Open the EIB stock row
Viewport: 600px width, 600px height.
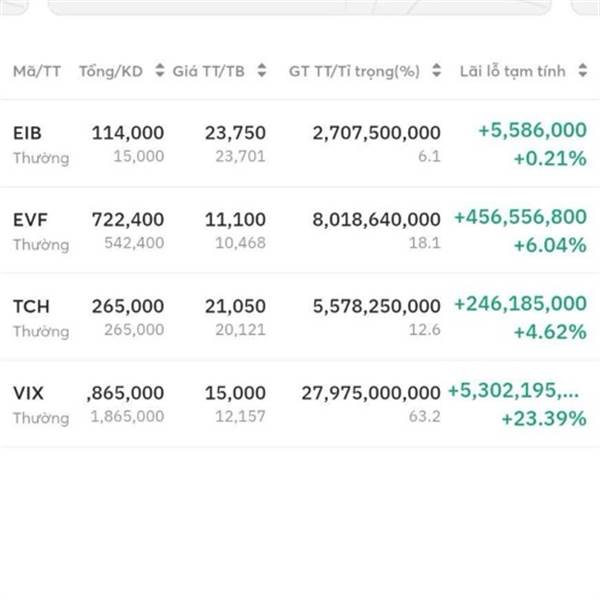[300, 144]
